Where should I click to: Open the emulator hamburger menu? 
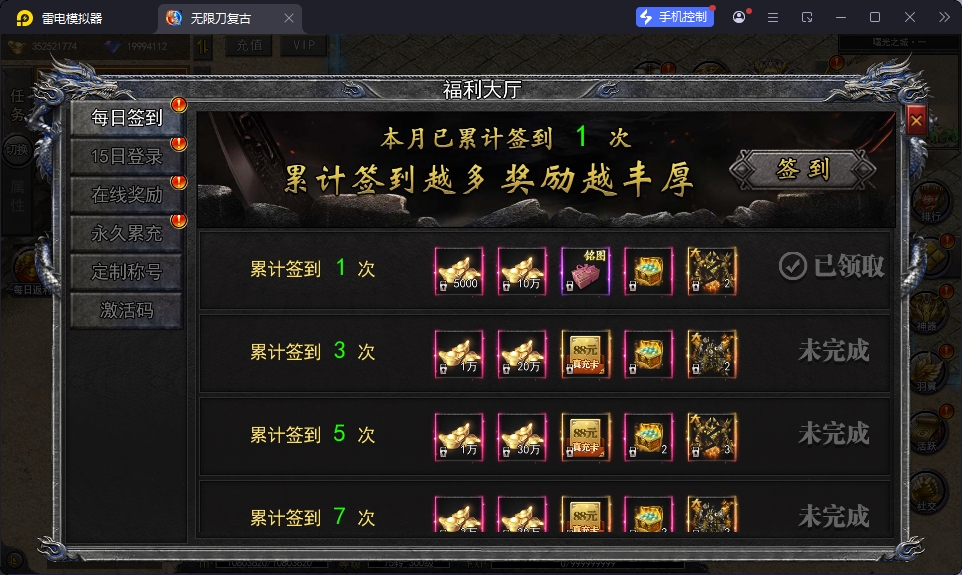click(773, 17)
